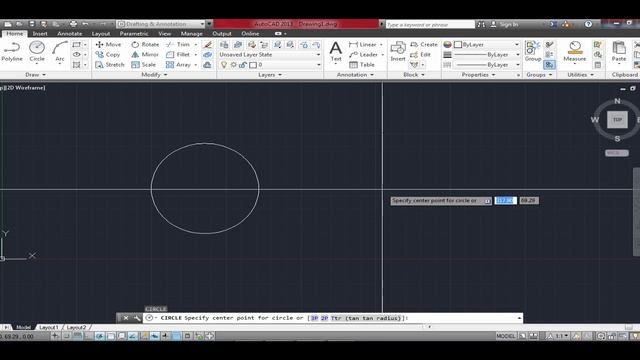This screenshot has height=360, width=640.
Task: Click the Undo arrow in quick access toolbar
Action: 85,24
